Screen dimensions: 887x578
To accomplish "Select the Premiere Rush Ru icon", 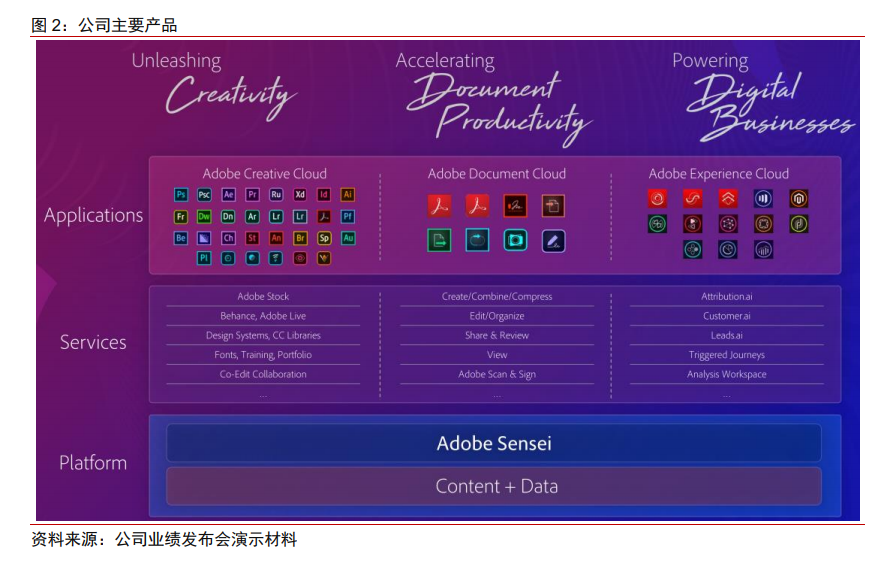I will (x=276, y=195).
